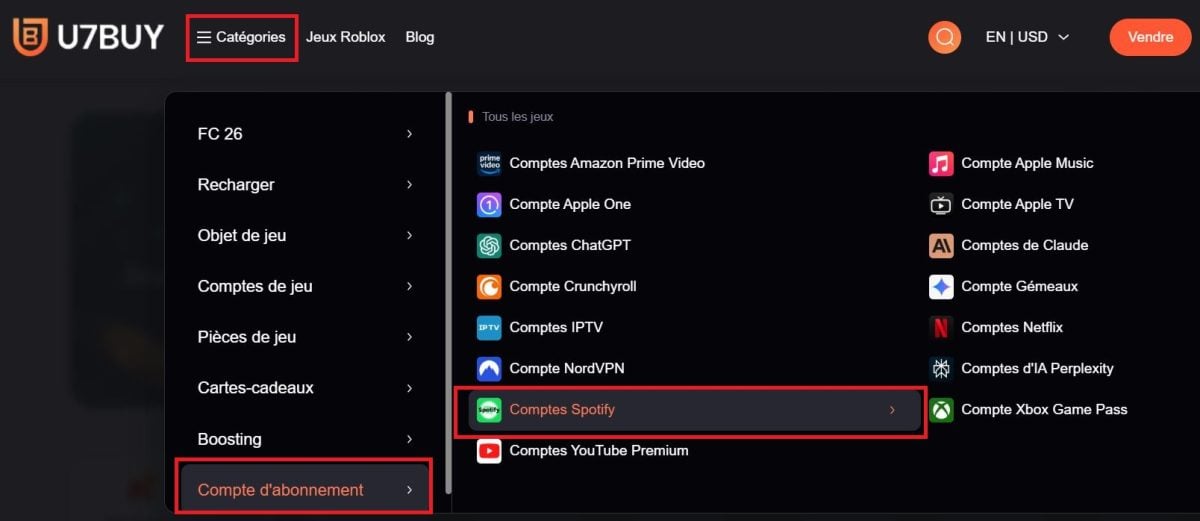This screenshot has width=1200, height=521.
Task: Choose Comptes Spotify text link
Action: (x=562, y=409)
